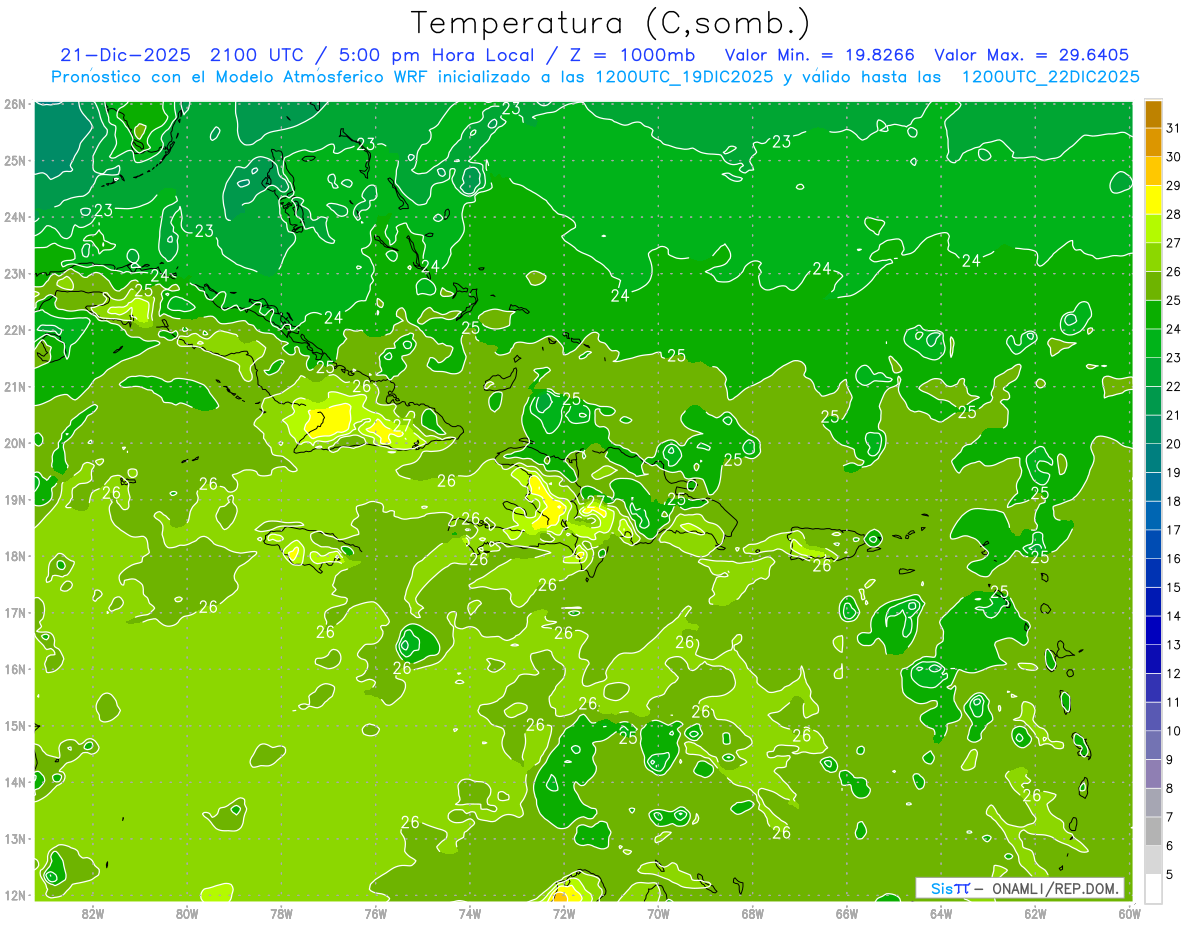The height and width of the screenshot is (927, 1200).
Task: Click the date text "21-Dic-2025"
Action: pyautogui.click(x=127, y=55)
